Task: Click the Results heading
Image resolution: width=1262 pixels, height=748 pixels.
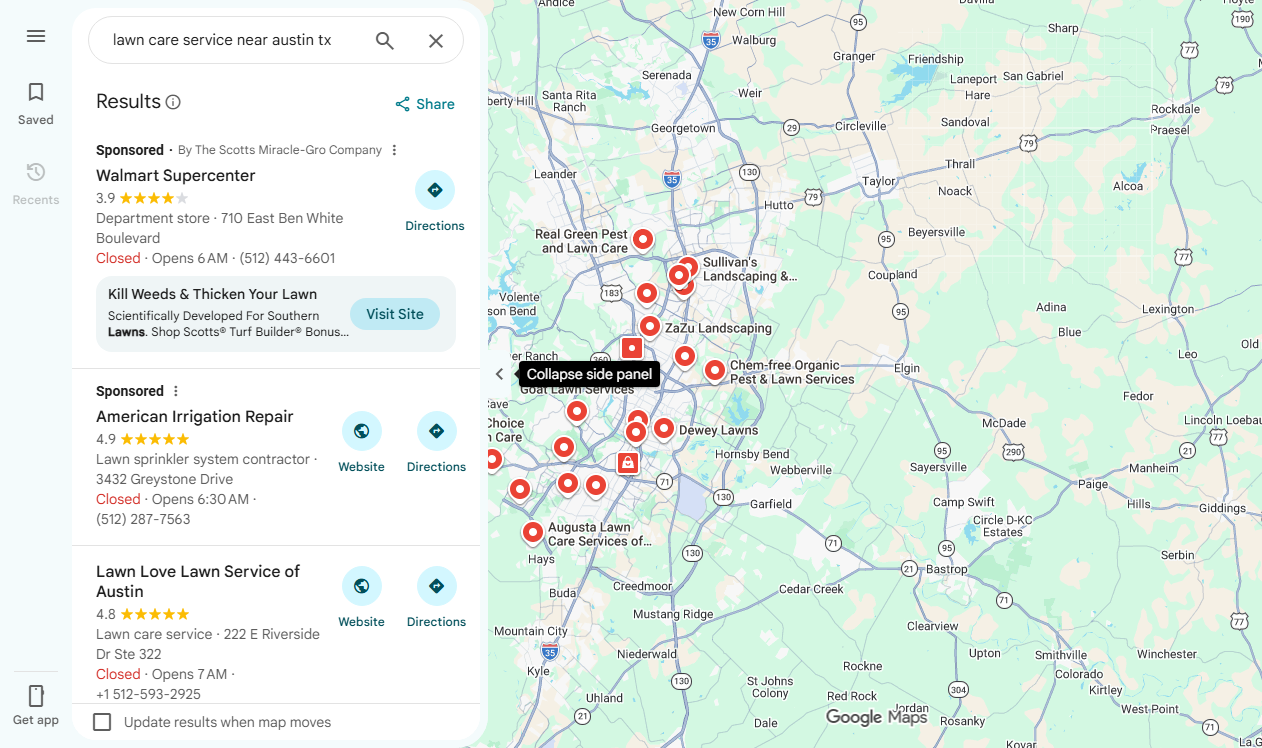Action: (x=128, y=101)
